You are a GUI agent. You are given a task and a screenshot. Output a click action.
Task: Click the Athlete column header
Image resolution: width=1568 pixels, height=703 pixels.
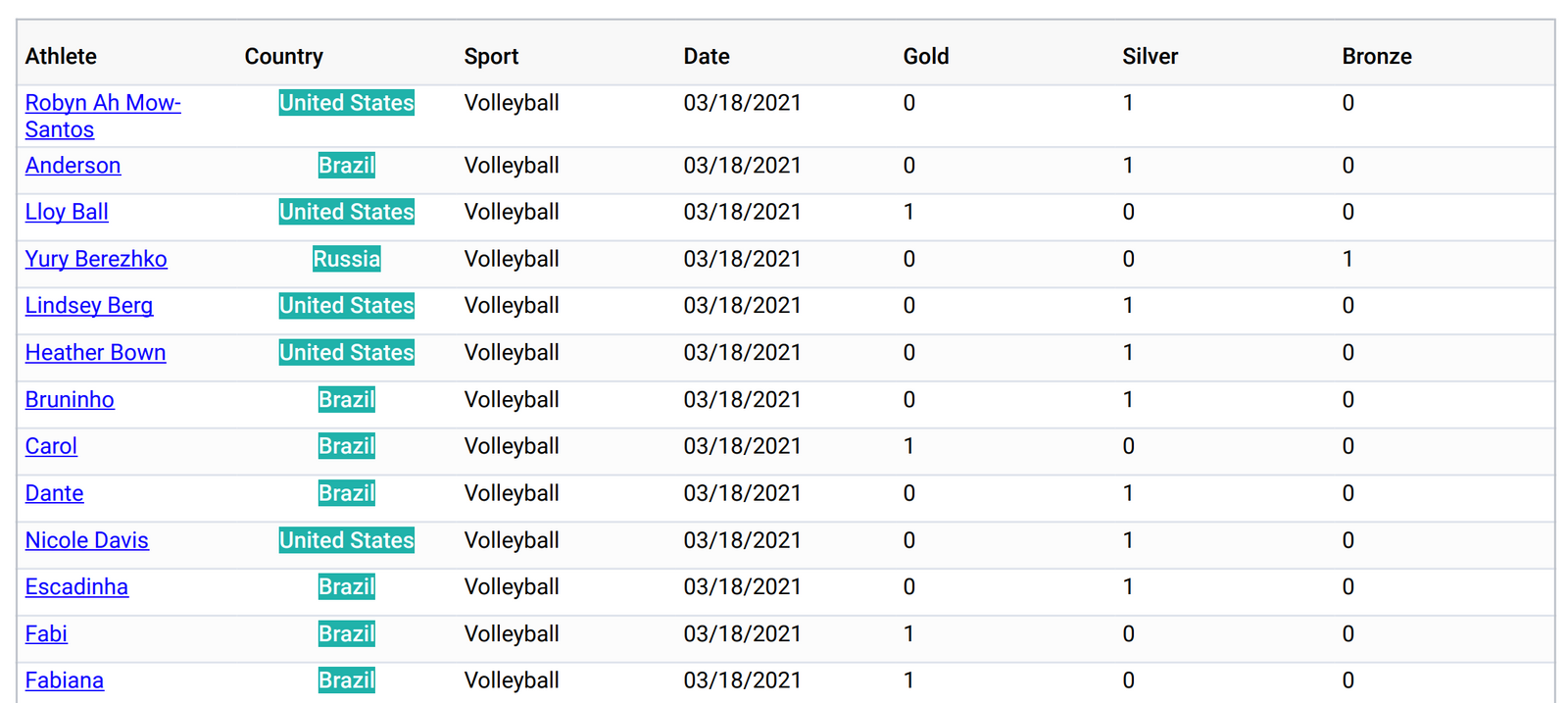coord(61,57)
